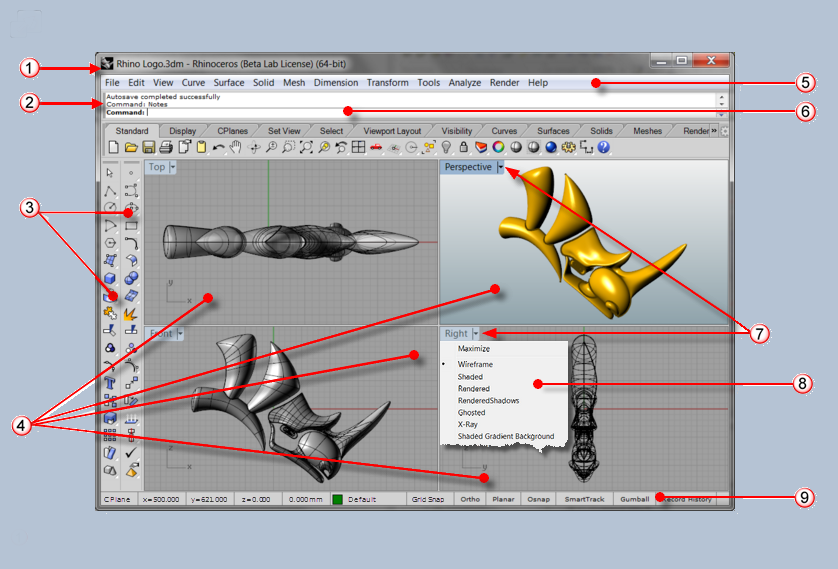The height and width of the screenshot is (569, 838).
Task: Toggle Grid Snap in status bar
Action: pyautogui.click(x=428, y=499)
